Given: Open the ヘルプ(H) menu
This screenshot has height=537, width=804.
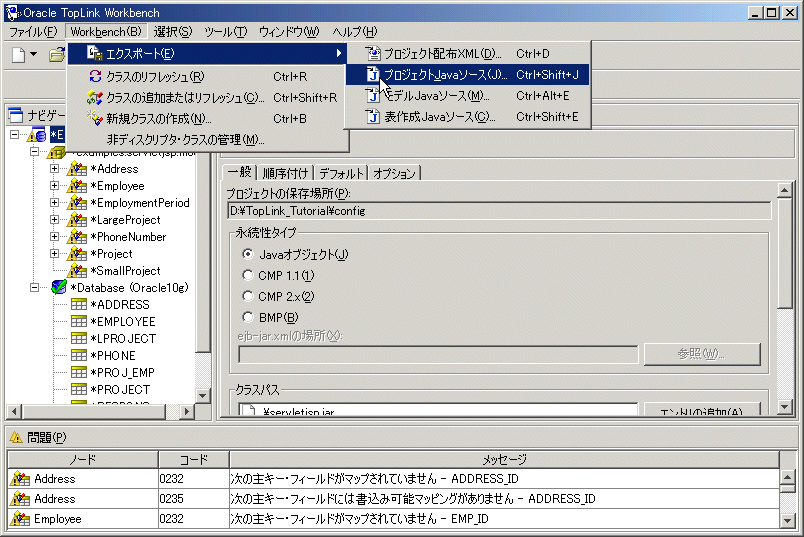Looking at the screenshot, I should (355, 32).
